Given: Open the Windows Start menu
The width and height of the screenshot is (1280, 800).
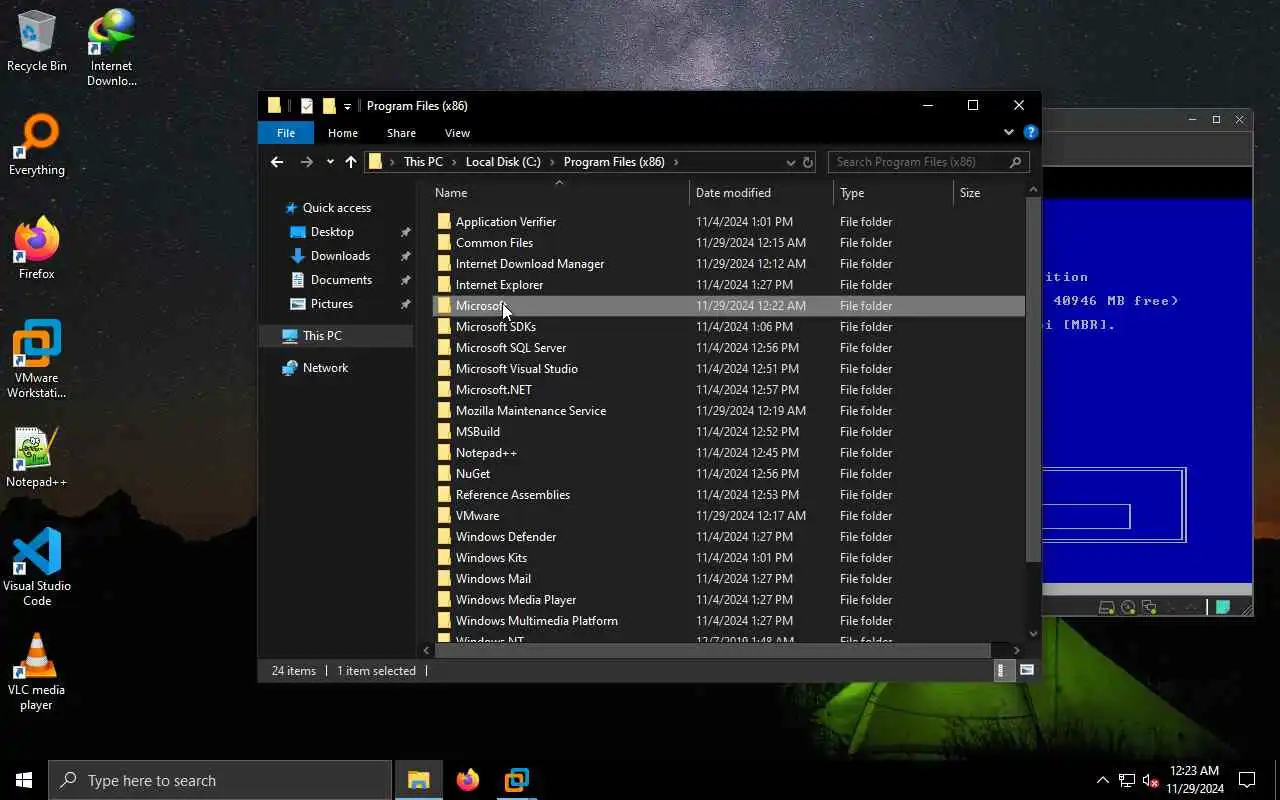Looking at the screenshot, I should tap(24, 780).
